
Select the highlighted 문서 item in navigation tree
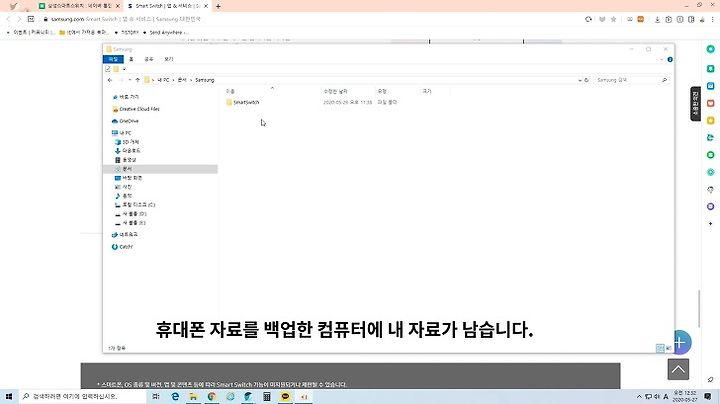pos(160,169)
